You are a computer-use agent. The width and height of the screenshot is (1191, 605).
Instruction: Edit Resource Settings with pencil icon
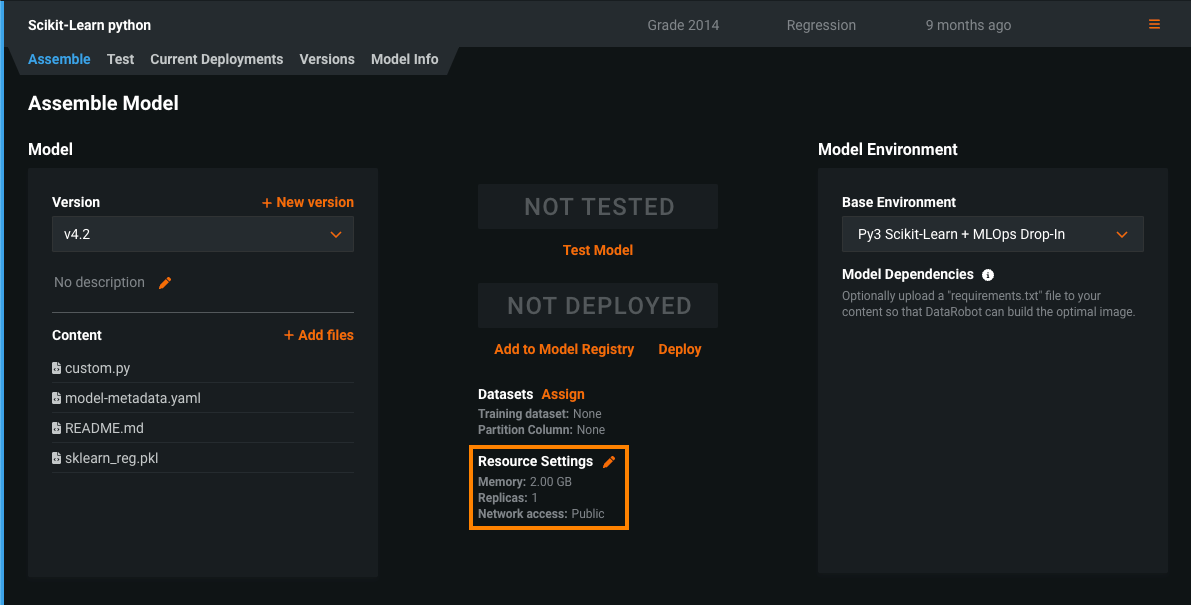(x=609, y=462)
